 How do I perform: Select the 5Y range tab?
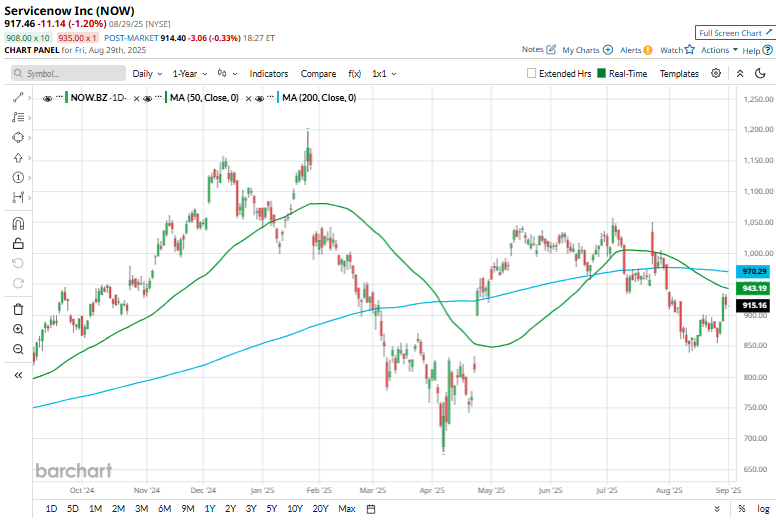tap(272, 509)
